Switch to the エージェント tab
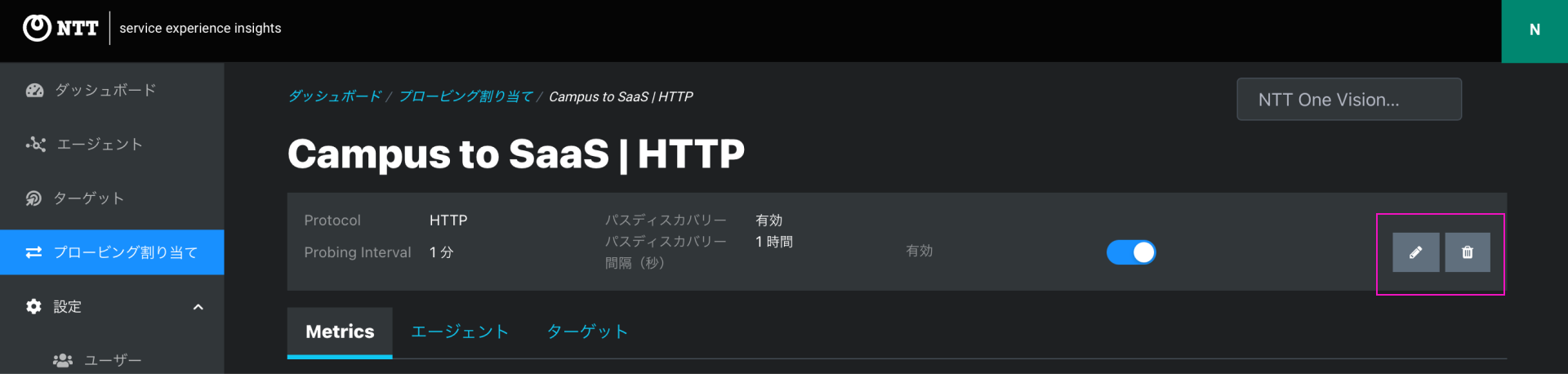Viewport: 1568px width, 374px height. click(x=460, y=332)
